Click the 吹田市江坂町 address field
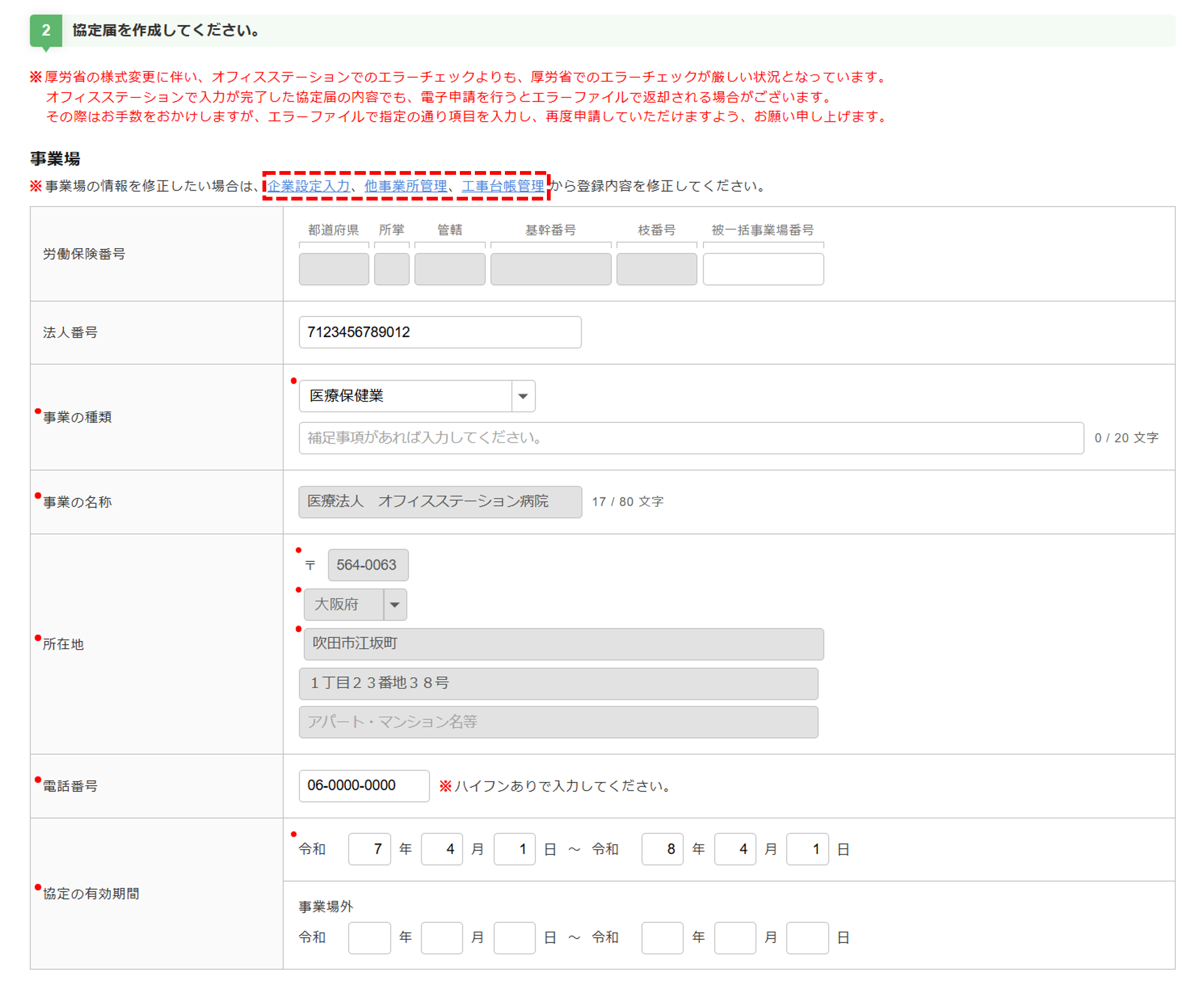The width and height of the screenshot is (1204, 985). [563, 644]
